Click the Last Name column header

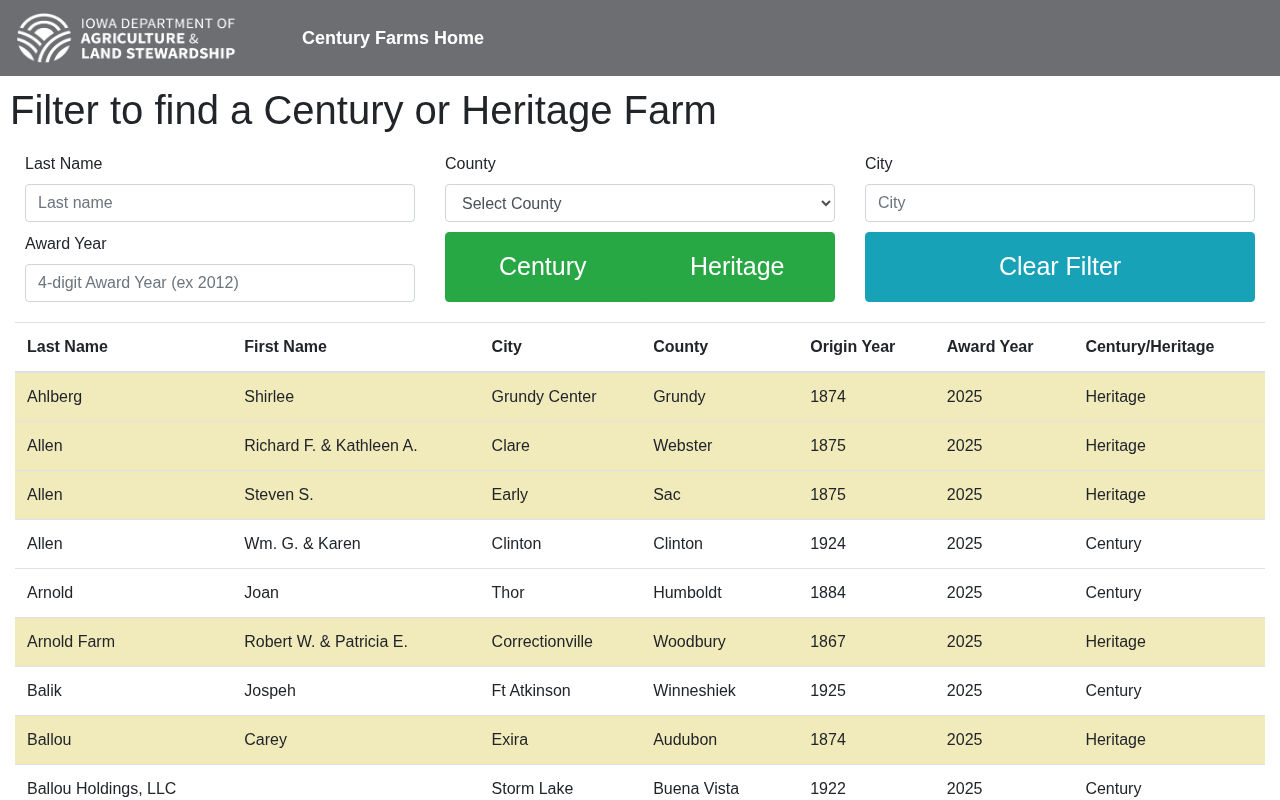67,347
